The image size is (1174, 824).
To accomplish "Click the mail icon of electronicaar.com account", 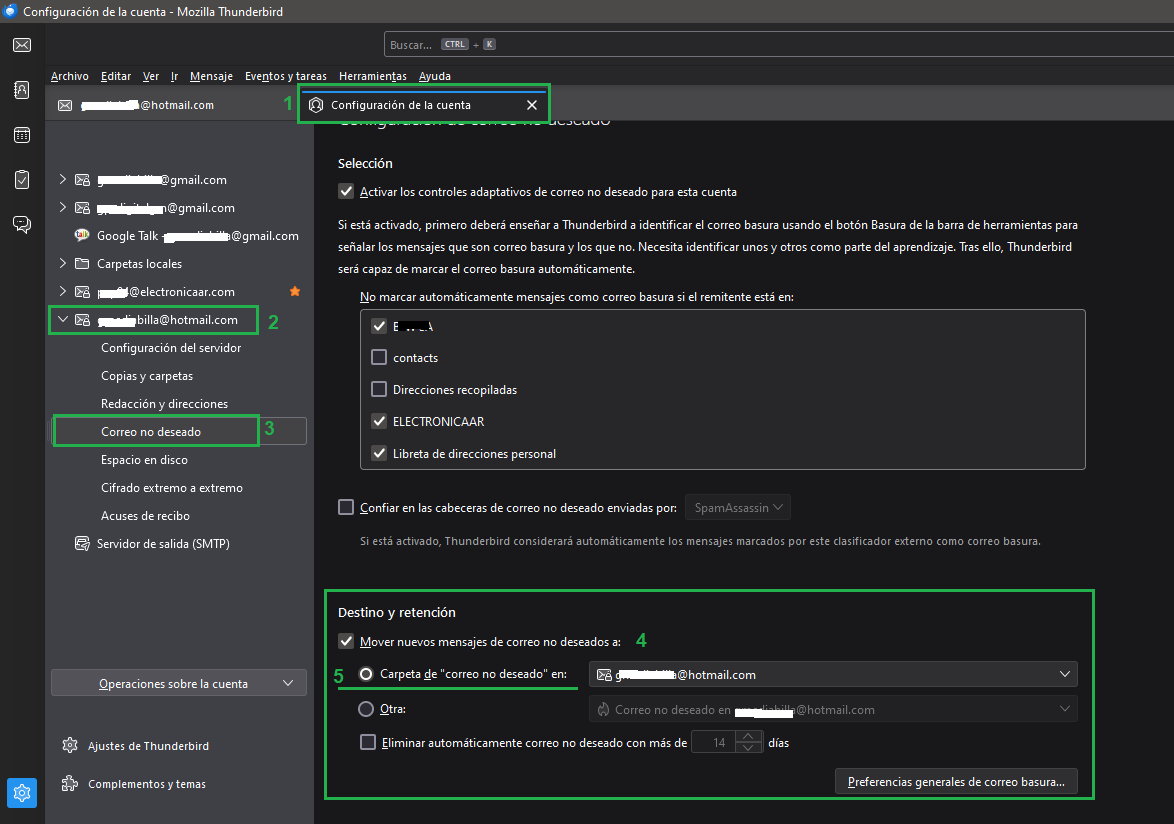I will (82, 292).
